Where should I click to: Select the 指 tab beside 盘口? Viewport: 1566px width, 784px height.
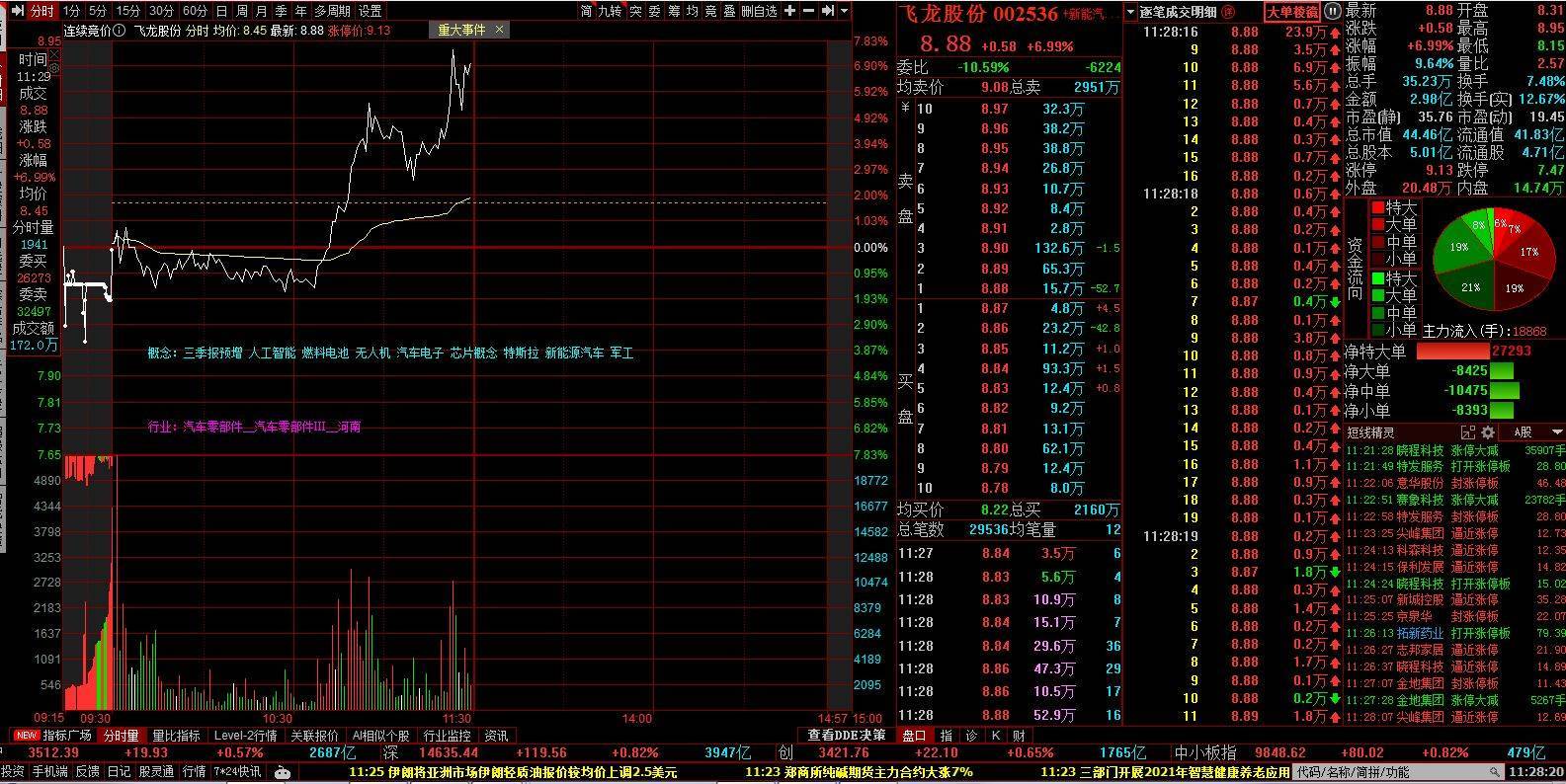click(x=946, y=735)
